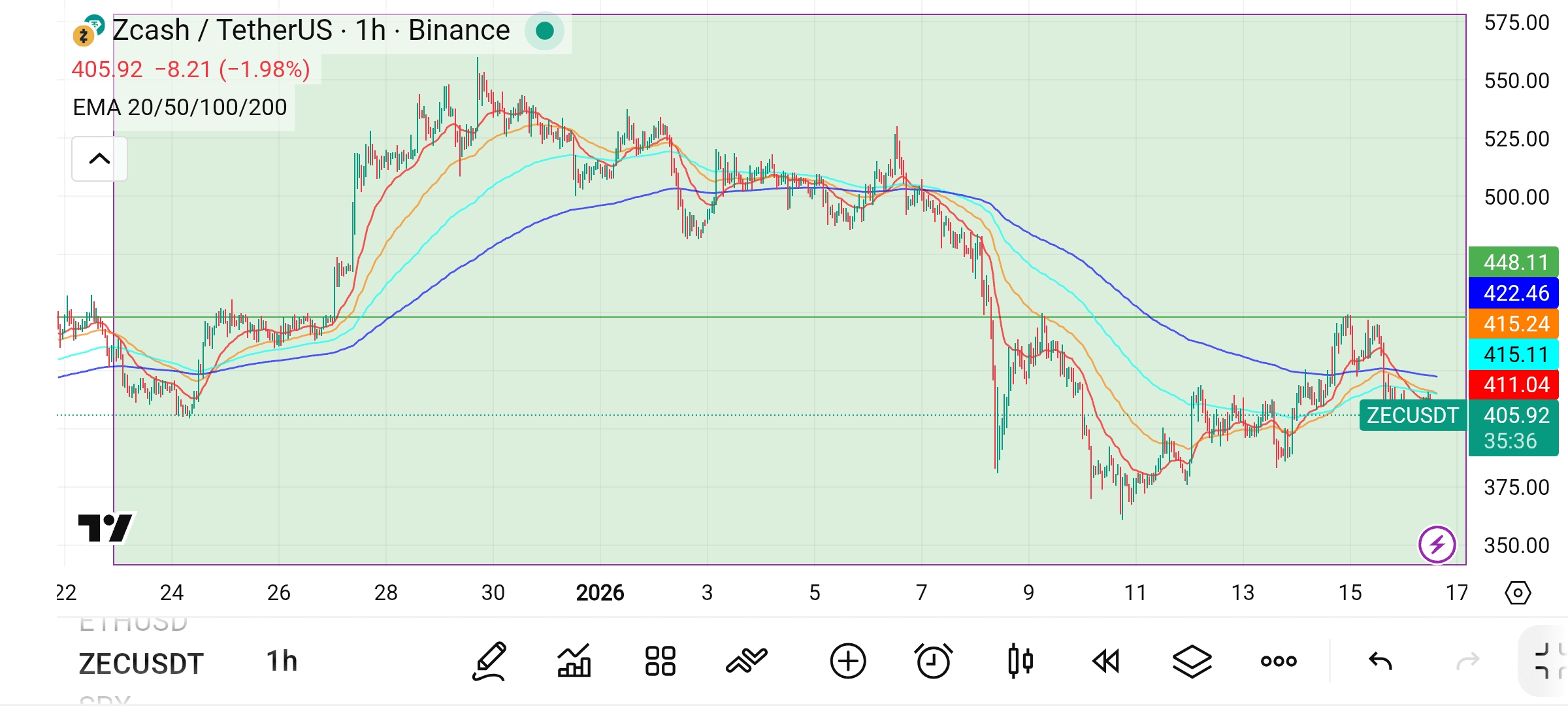The height and width of the screenshot is (706, 1568).
Task: Open the ZECUSDT symbol selector
Action: pyautogui.click(x=141, y=664)
